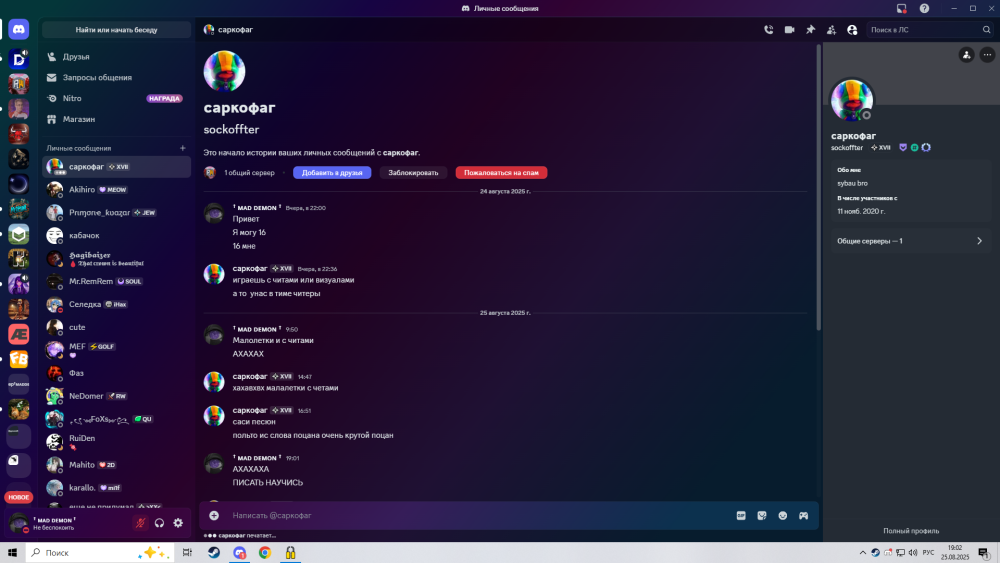Click the first purple profile badge
Image resolution: width=1000 pixels, height=563 pixels.
903,147
